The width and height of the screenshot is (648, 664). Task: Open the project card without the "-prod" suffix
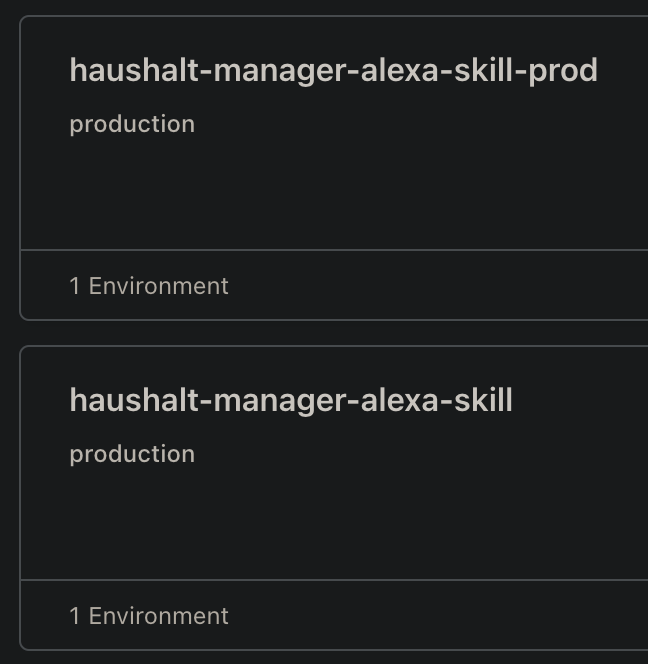[x=290, y=400]
